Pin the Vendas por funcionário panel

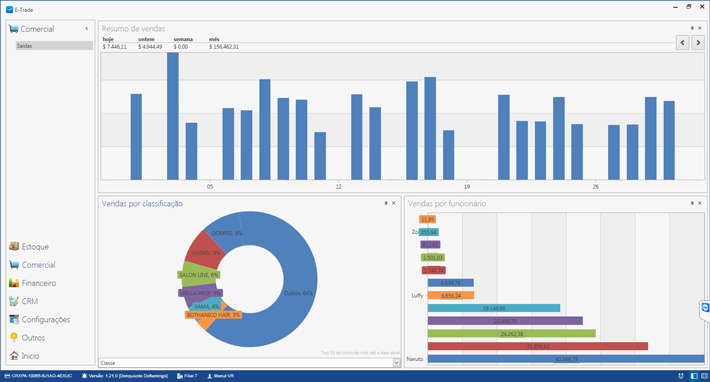692,203
